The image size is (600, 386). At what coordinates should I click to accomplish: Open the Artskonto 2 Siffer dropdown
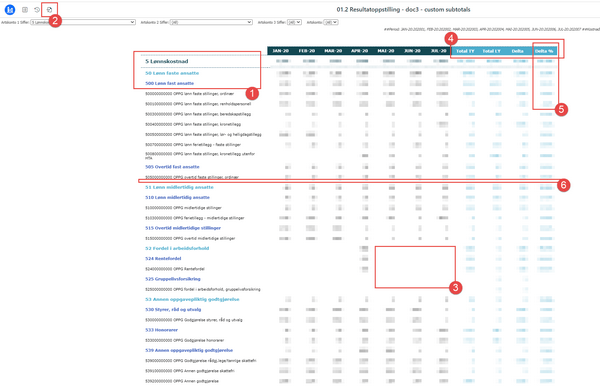pyautogui.click(x=211, y=22)
